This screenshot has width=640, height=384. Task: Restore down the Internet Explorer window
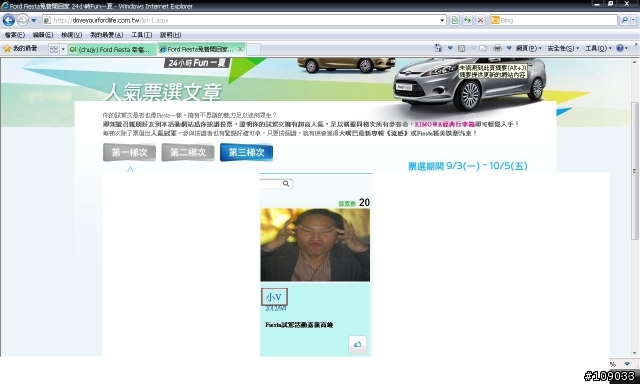click(x=611, y=4)
